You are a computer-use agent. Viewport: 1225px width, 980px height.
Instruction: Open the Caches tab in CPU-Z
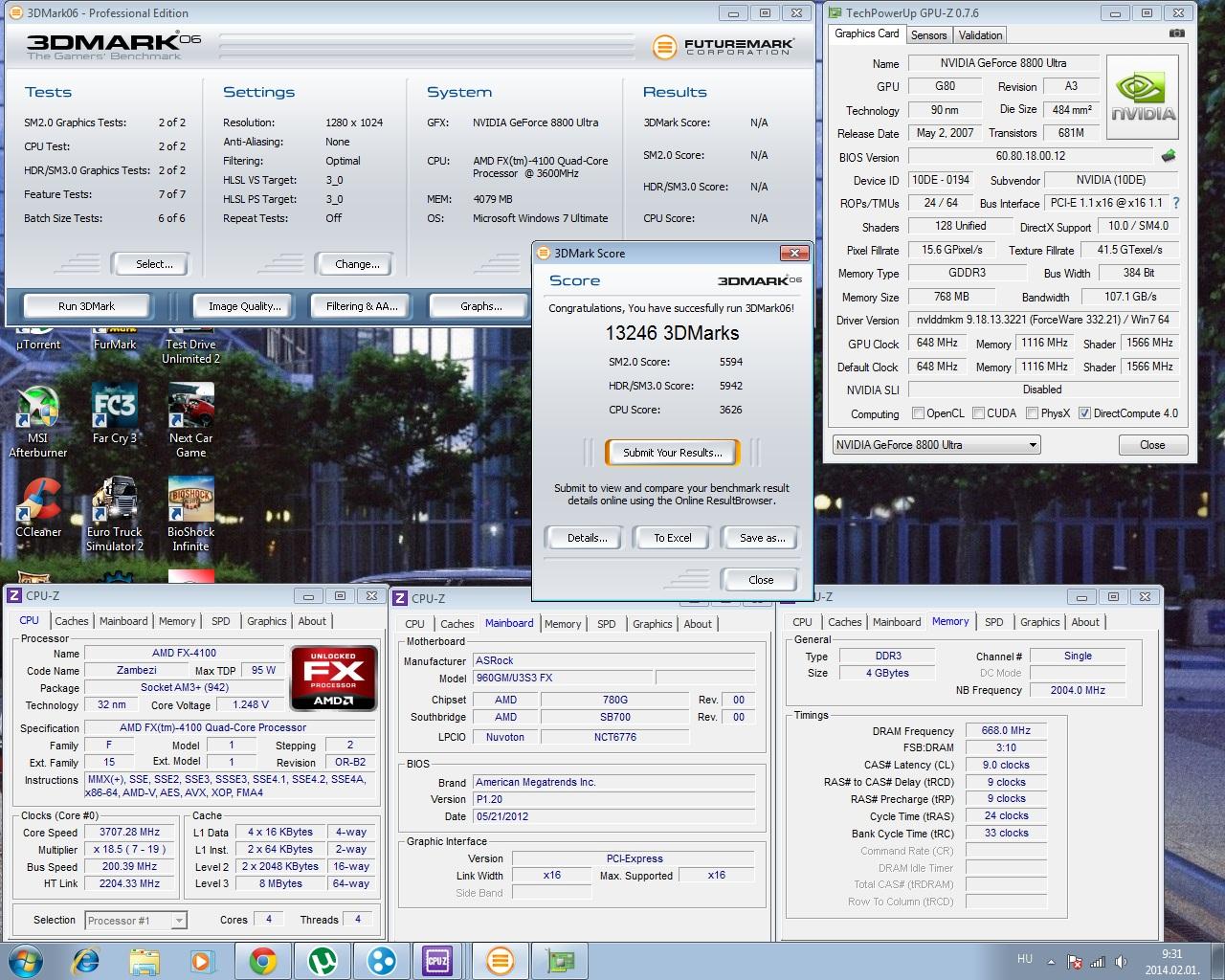coord(71,621)
